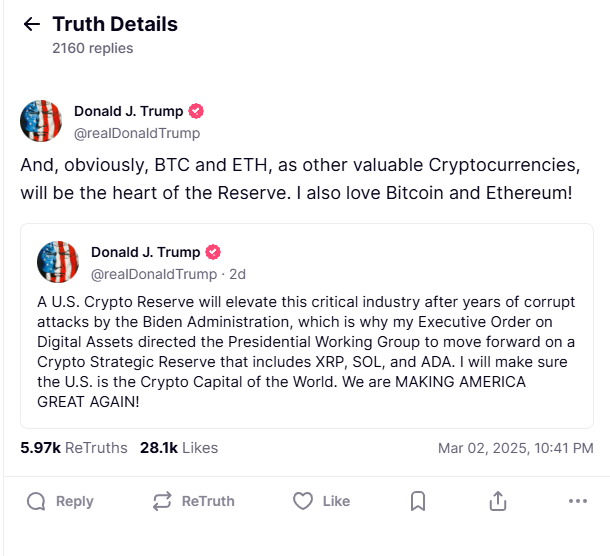Open the quoted Crypto Reserve post text
610x556 pixels.
(x=305, y=352)
